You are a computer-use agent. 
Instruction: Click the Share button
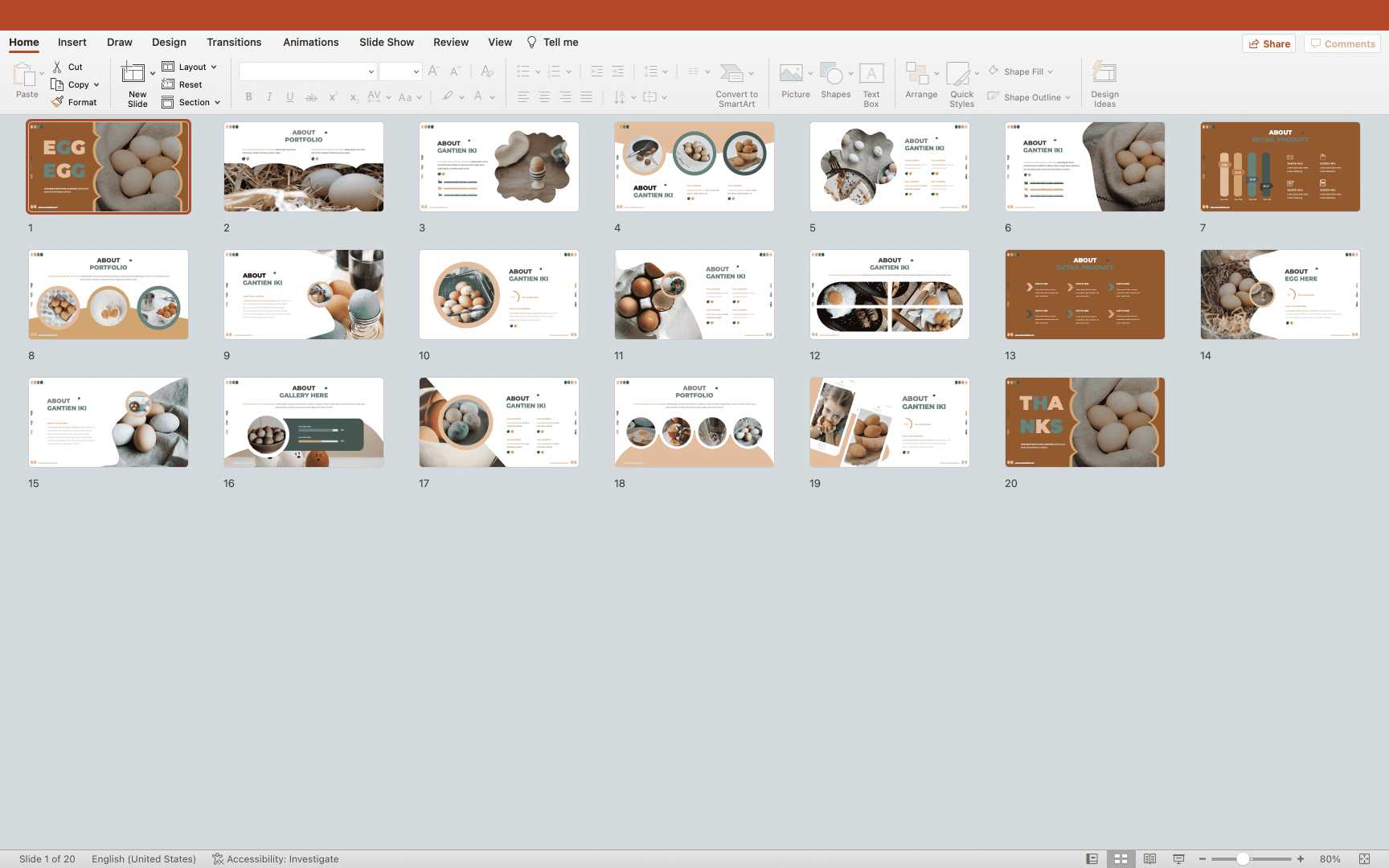[x=1269, y=44]
